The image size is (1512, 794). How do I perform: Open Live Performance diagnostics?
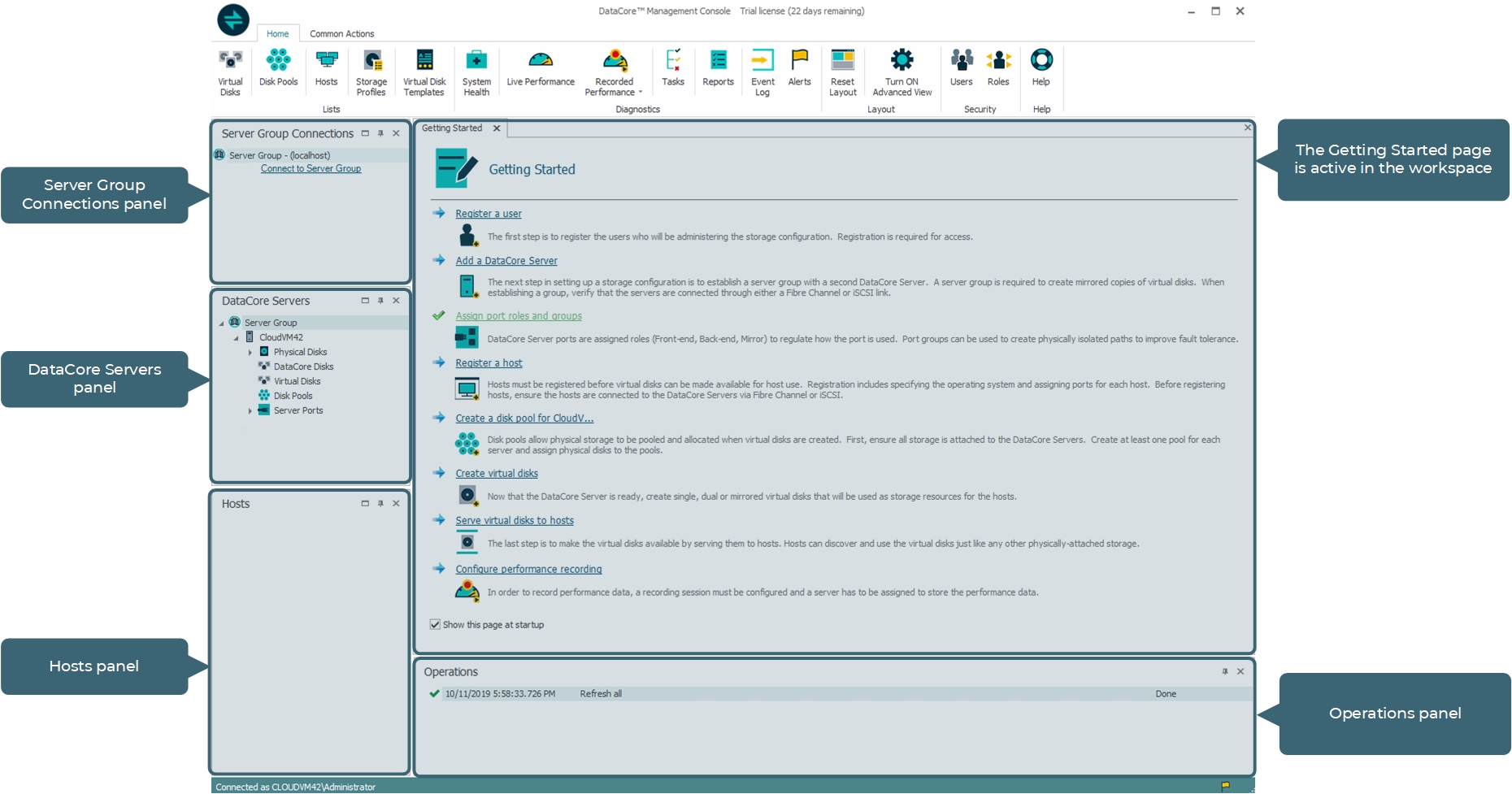coord(540,69)
